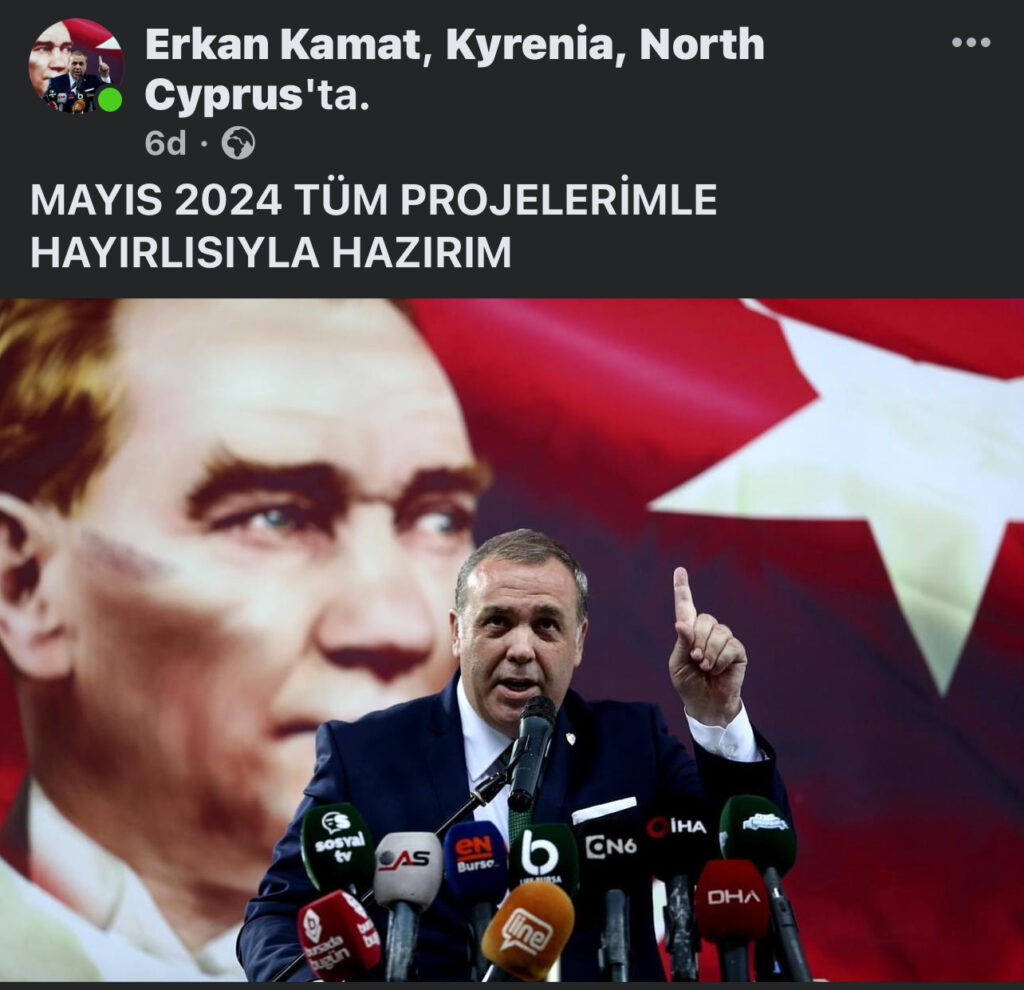1024x990 pixels.
Task: Click the 6d post timestamp
Action: coord(165,143)
